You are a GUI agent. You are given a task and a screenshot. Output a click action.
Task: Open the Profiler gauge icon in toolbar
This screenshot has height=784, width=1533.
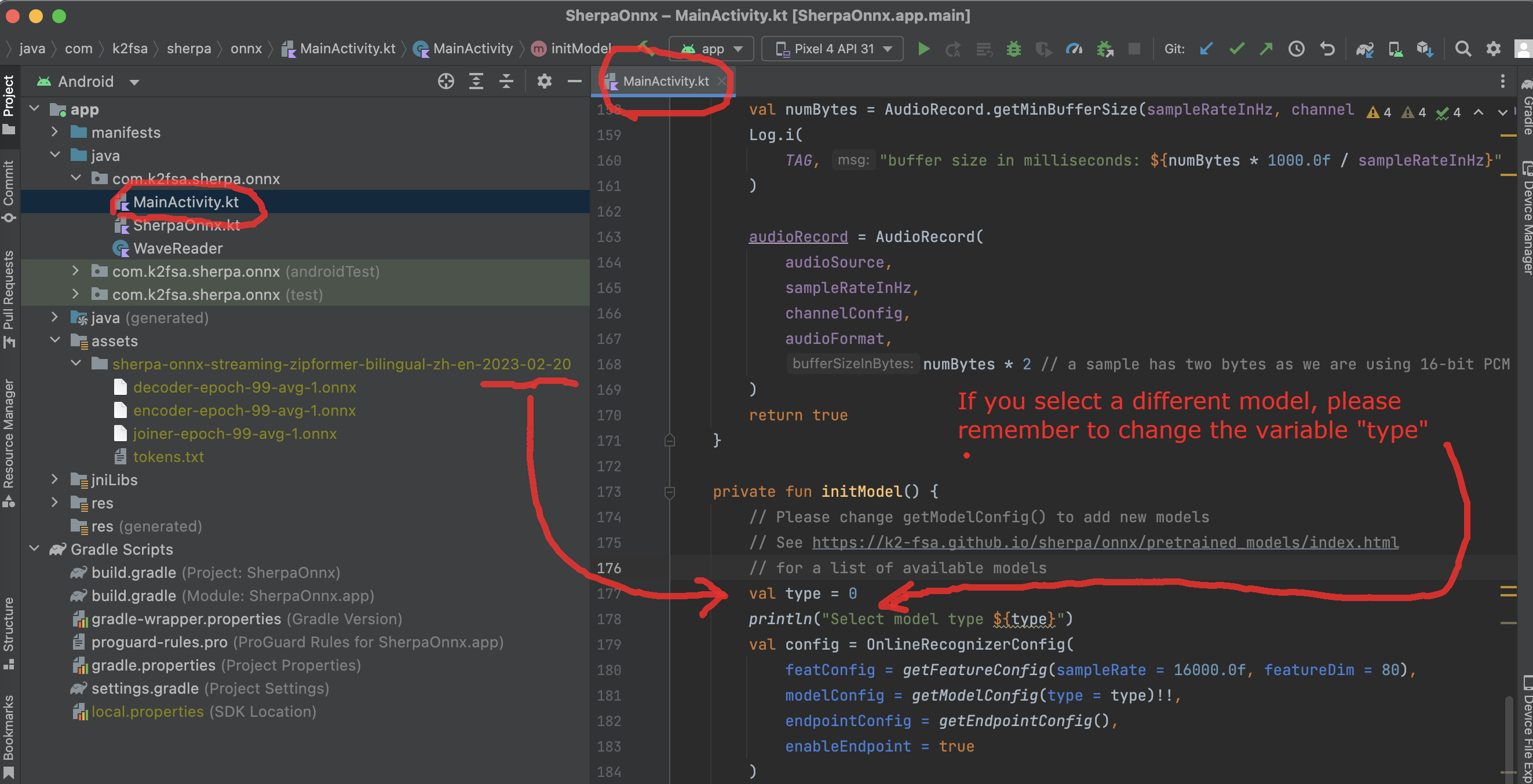[x=1074, y=49]
